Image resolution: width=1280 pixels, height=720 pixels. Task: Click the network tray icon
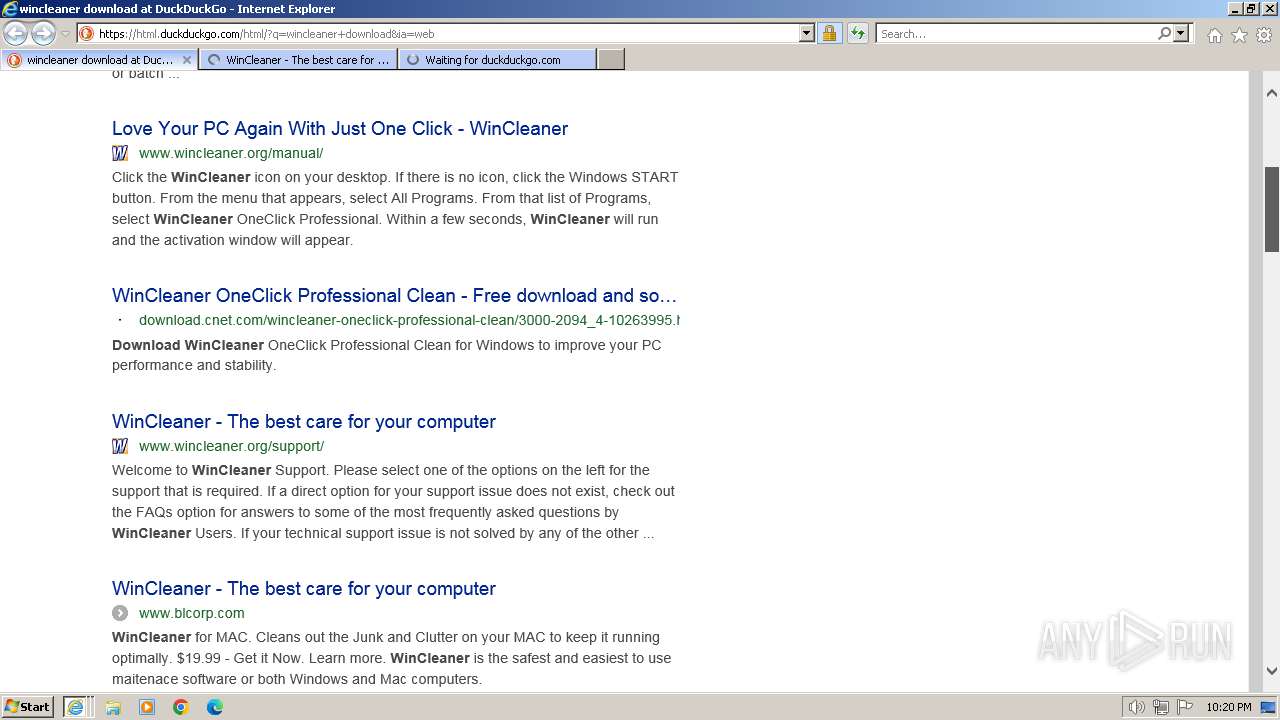[x=1161, y=707]
